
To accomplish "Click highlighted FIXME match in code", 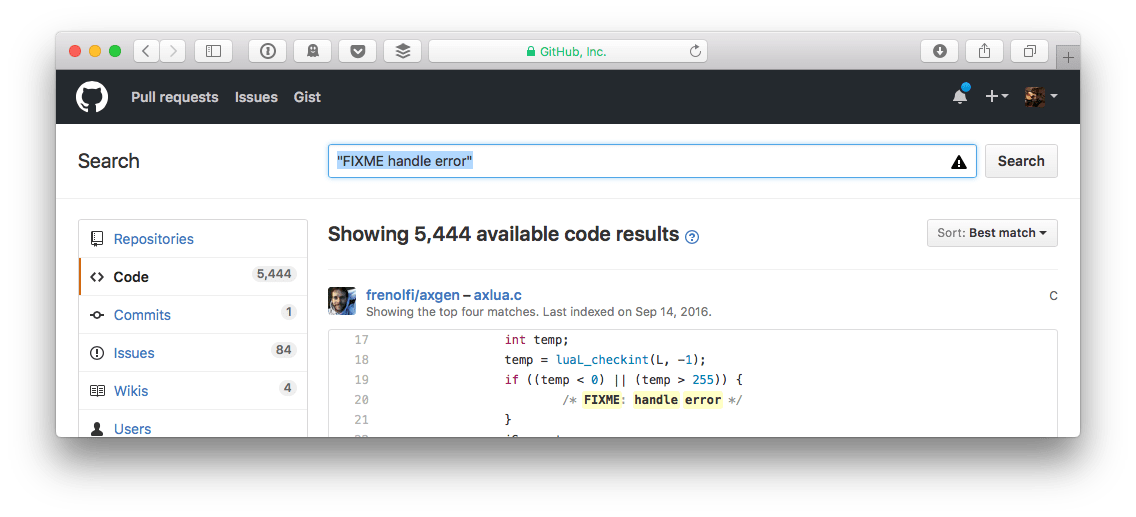I will 602,400.
